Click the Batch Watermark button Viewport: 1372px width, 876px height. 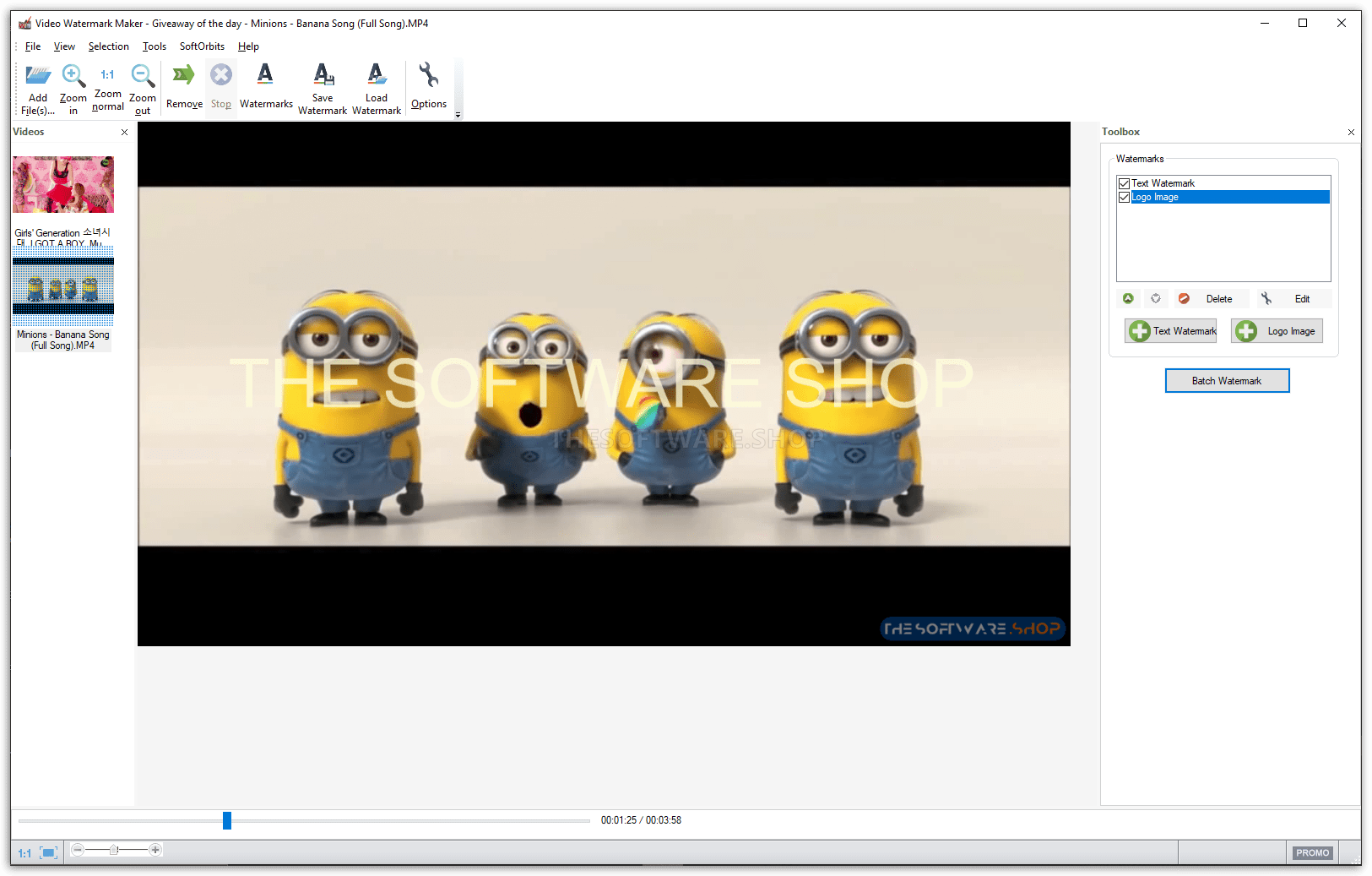(1227, 381)
